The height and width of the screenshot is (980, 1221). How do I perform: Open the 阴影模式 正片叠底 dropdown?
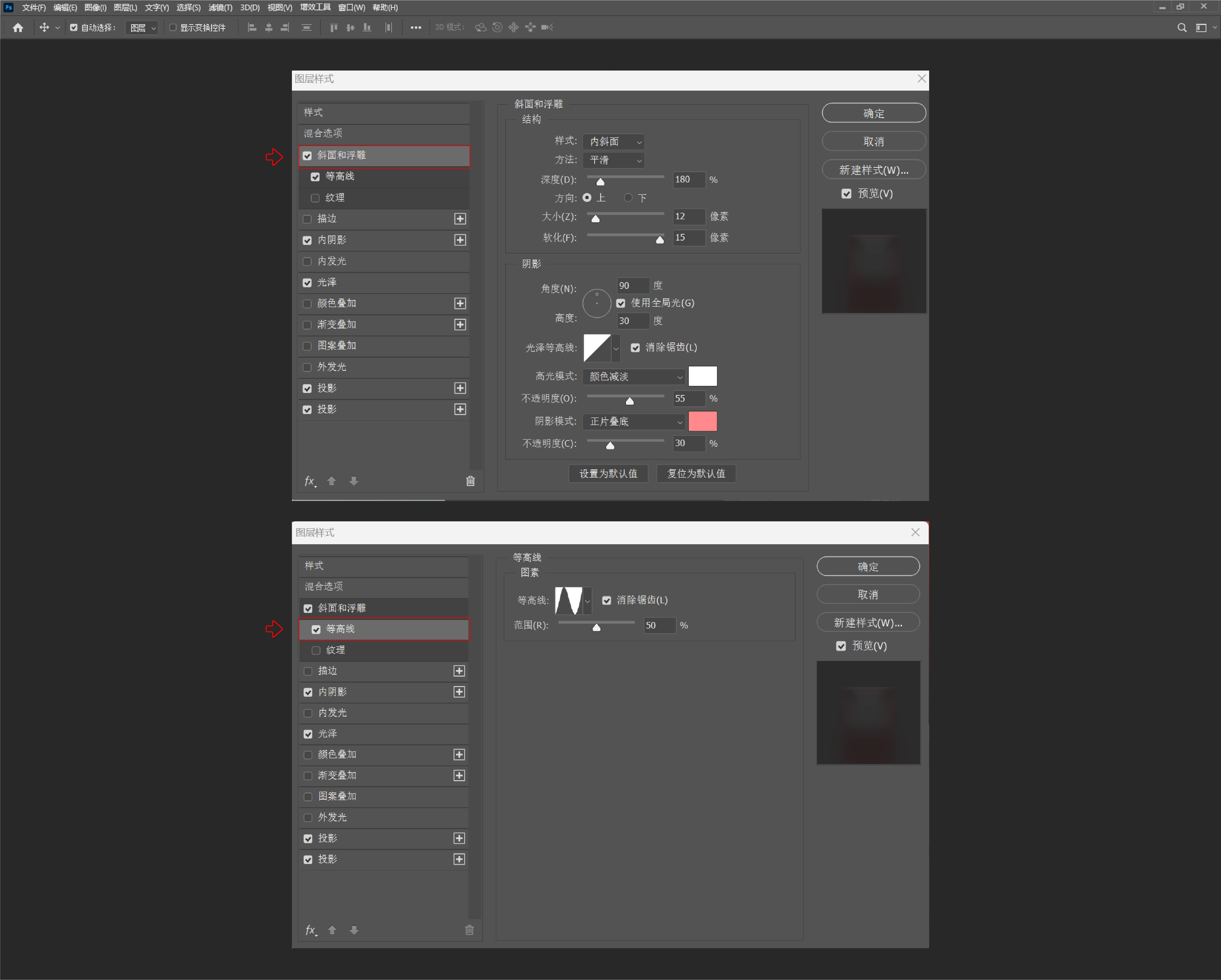pos(634,422)
